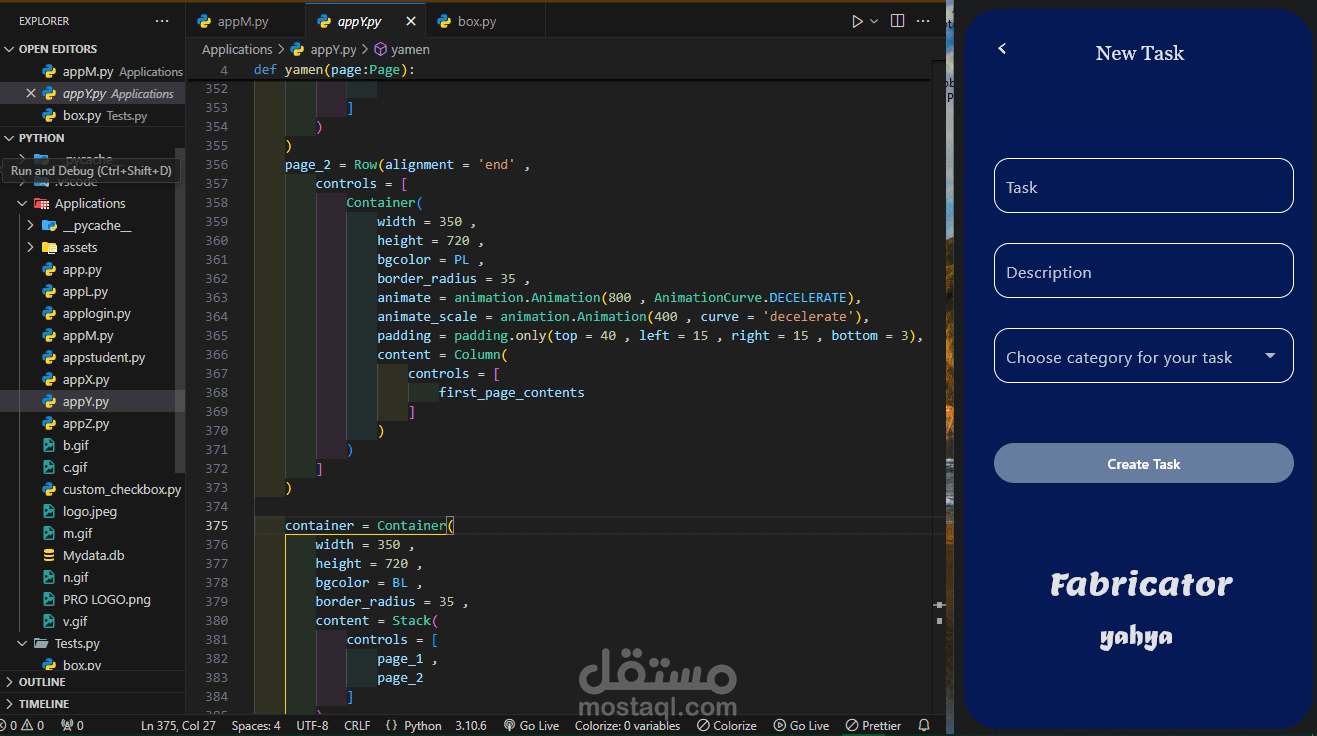Change end of line sequence CRLF
This screenshot has width=1317, height=736.
(x=357, y=726)
